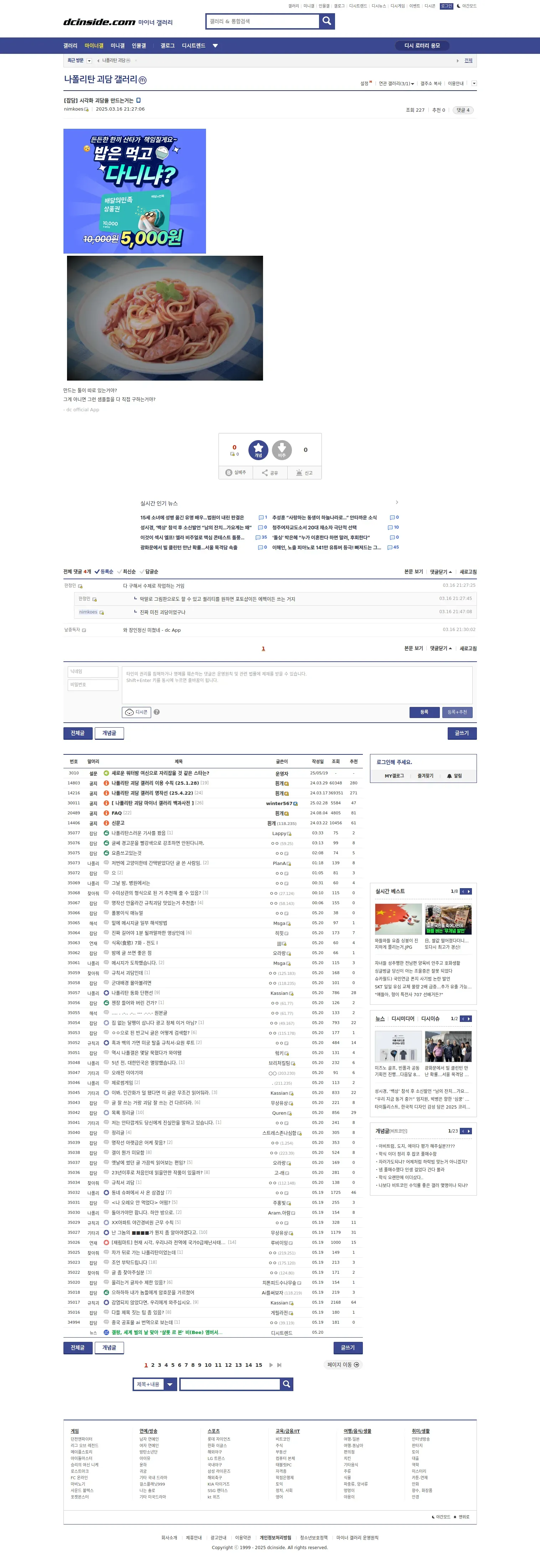The image size is (540, 1568).
Task: Click the mobile phone icon beside post title
Action: coord(138,101)
